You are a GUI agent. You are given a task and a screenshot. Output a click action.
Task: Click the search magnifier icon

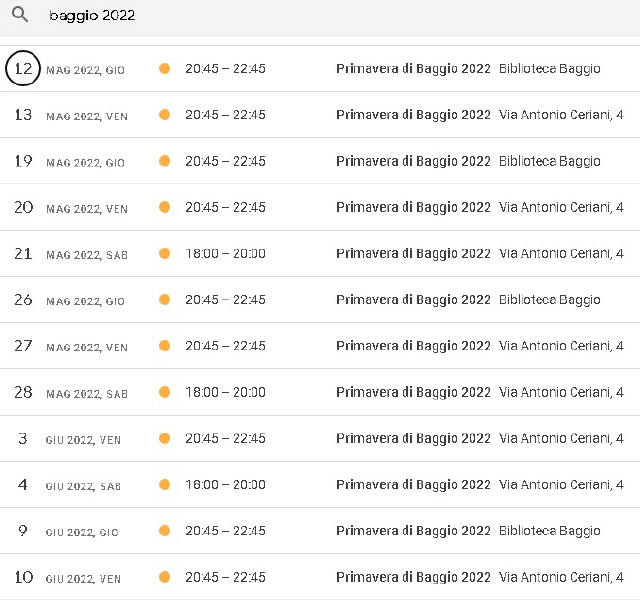20,15
